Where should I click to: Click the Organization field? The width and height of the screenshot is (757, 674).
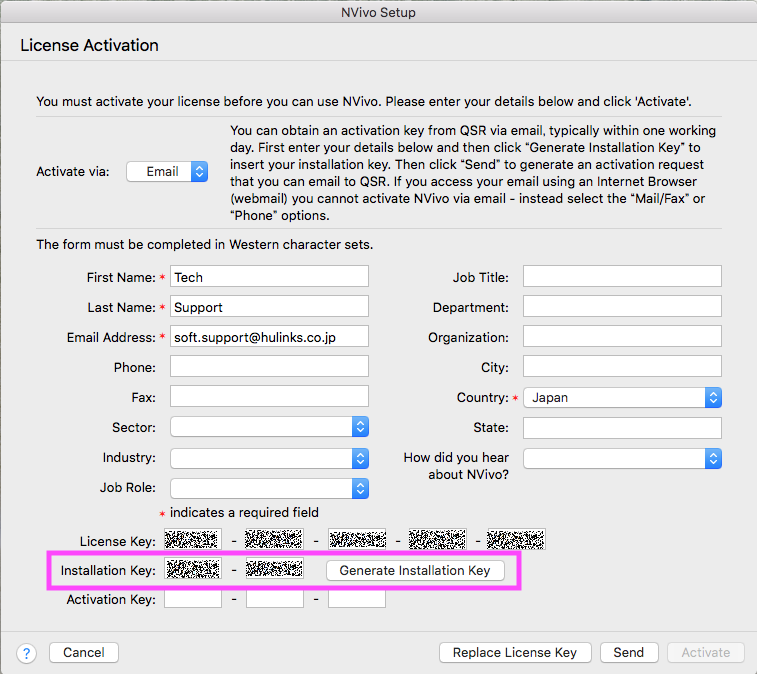click(x=622, y=337)
